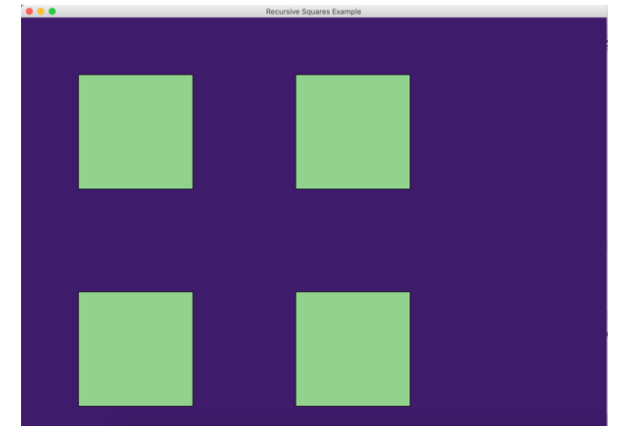Click title bar between green button and title
The image size is (624, 426).
(x=161, y=11)
